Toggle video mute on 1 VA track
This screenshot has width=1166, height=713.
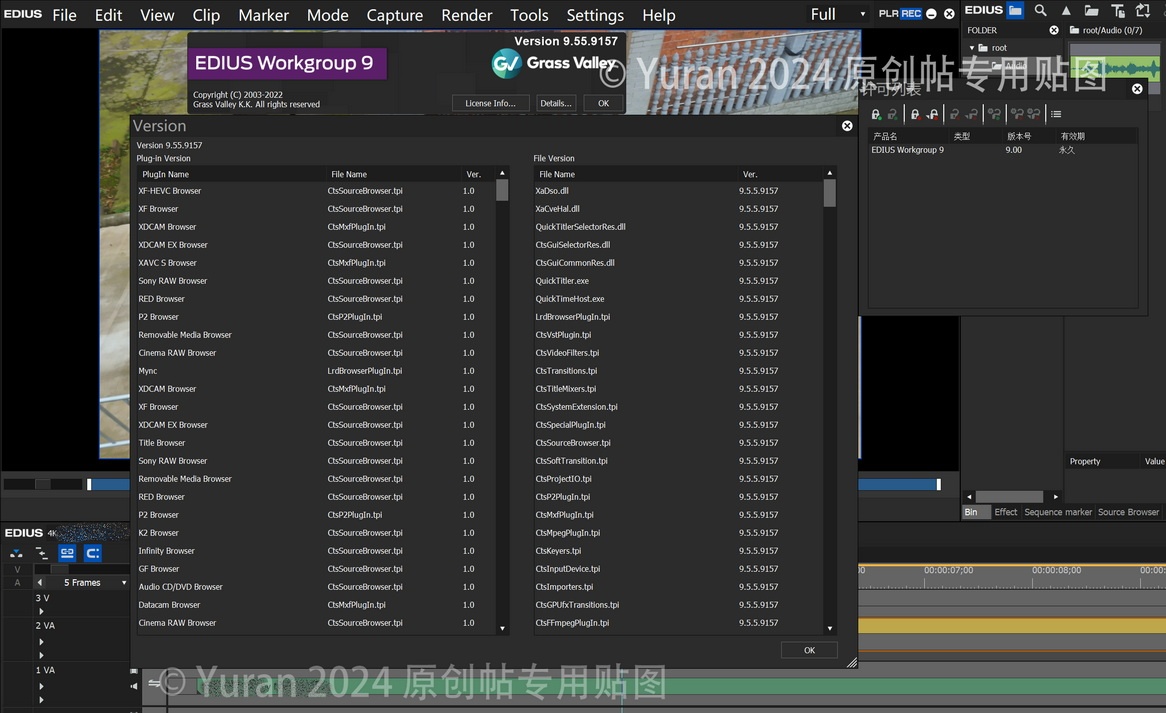[134, 671]
